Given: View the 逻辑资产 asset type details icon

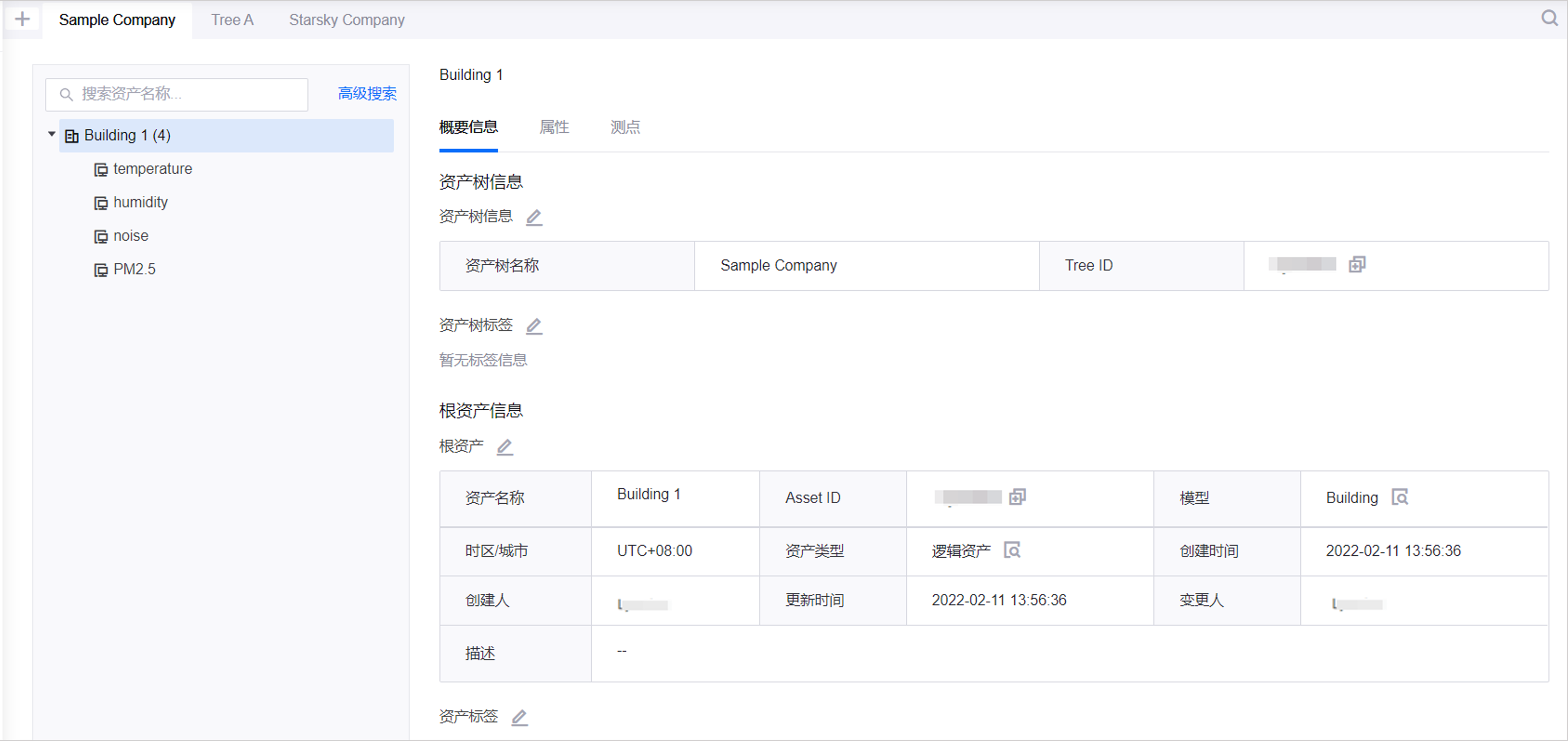Looking at the screenshot, I should click(x=1012, y=550).
